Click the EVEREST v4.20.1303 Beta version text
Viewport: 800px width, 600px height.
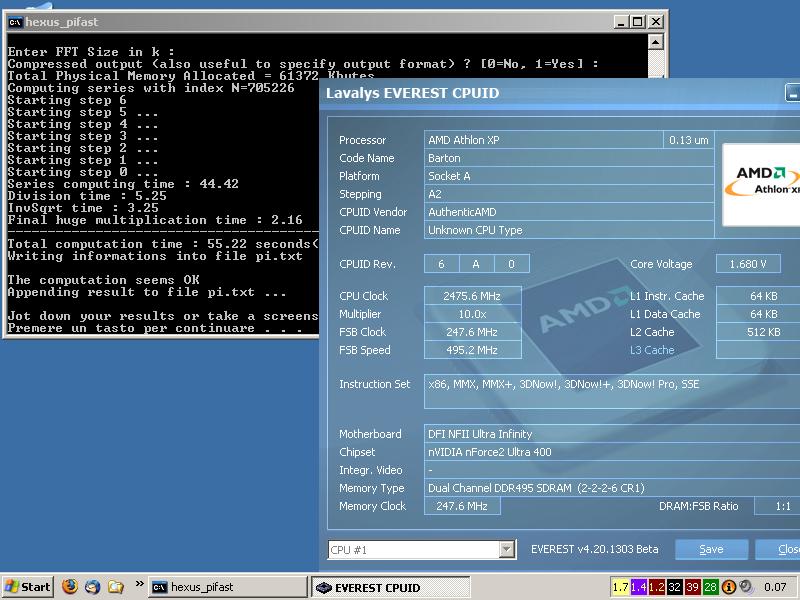pos(594,549)
